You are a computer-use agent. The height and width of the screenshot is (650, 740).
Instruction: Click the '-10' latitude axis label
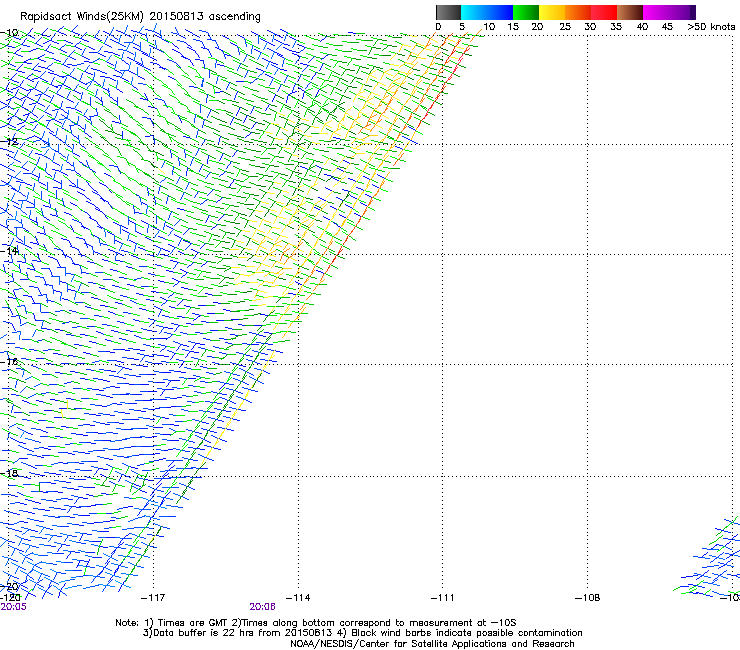(9, 33)
